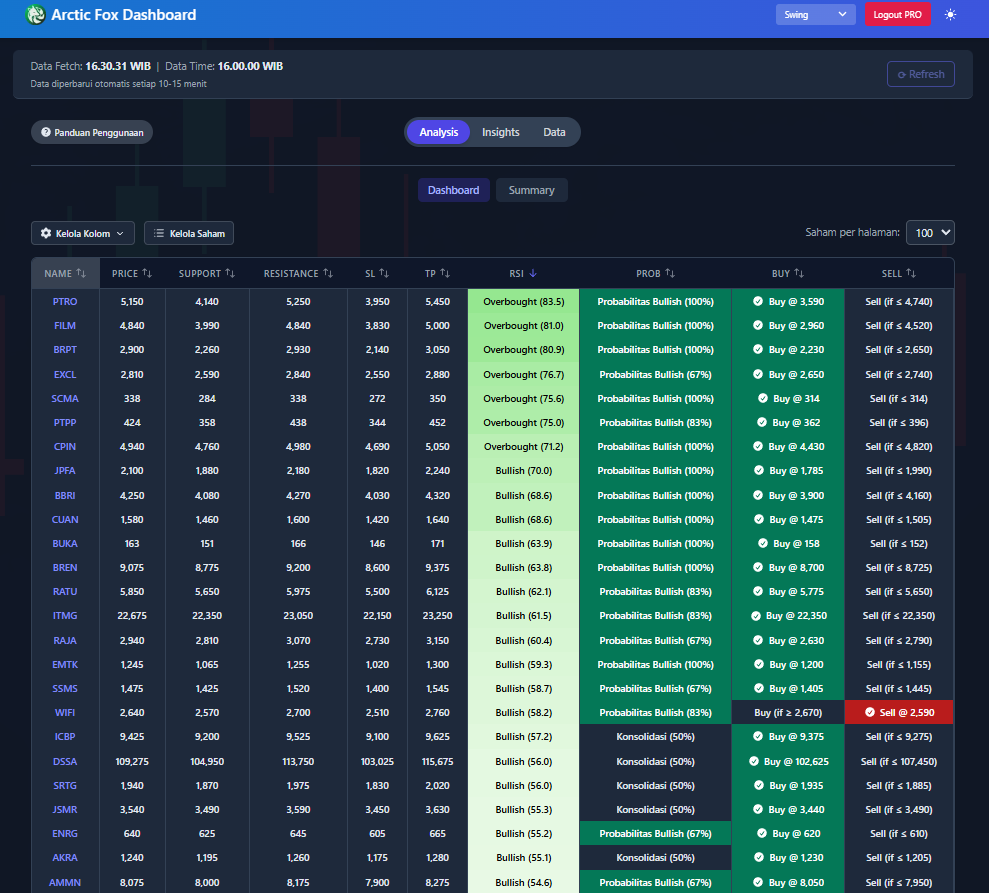Click checkmark icon in Buy @ 2,960
Viewport: 989px width, 893px height.
pyautogui.click(x=758, y=325)
